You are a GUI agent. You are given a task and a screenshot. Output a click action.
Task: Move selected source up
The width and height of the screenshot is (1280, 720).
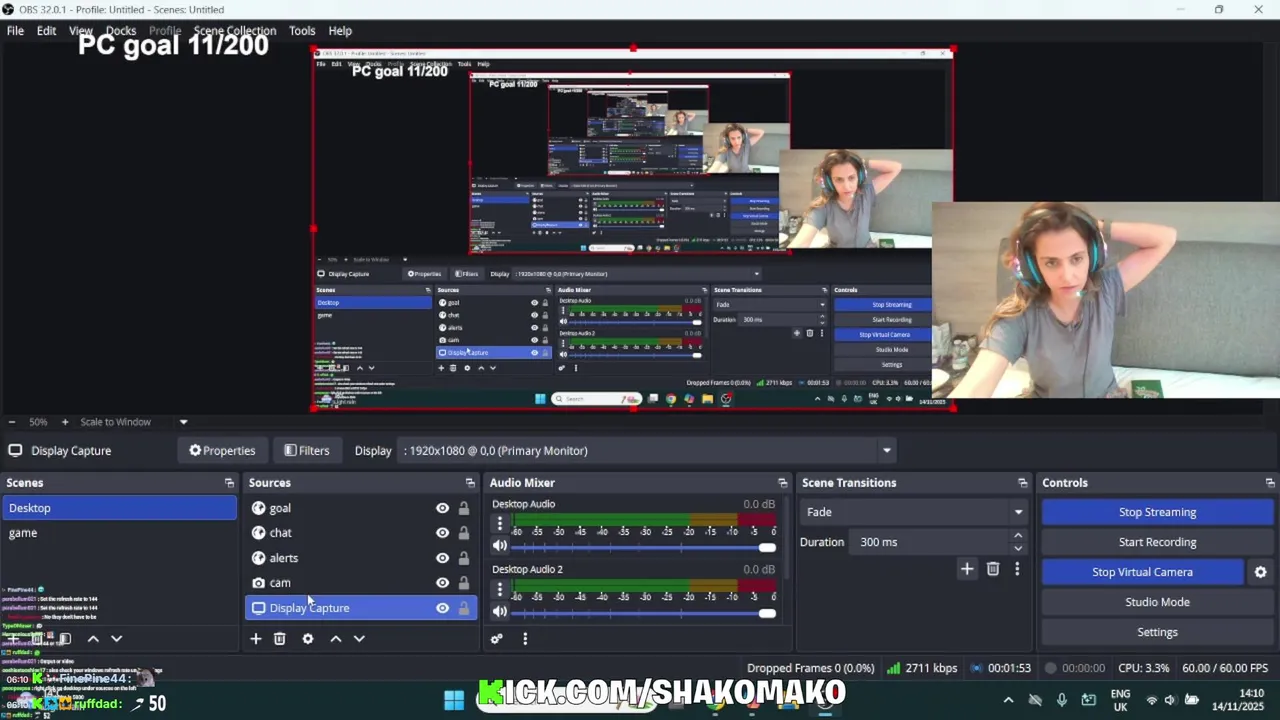(x=336, y=639)
